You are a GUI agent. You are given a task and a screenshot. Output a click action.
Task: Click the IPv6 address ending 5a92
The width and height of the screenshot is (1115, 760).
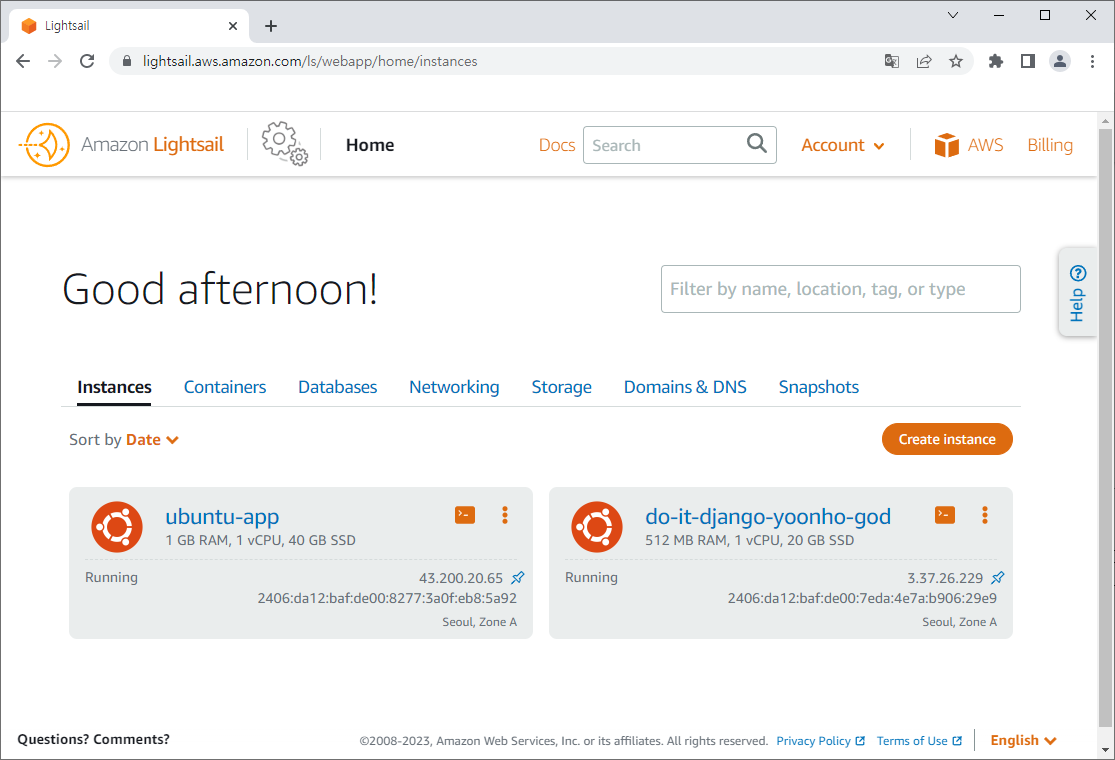click(x=387, y=598)
